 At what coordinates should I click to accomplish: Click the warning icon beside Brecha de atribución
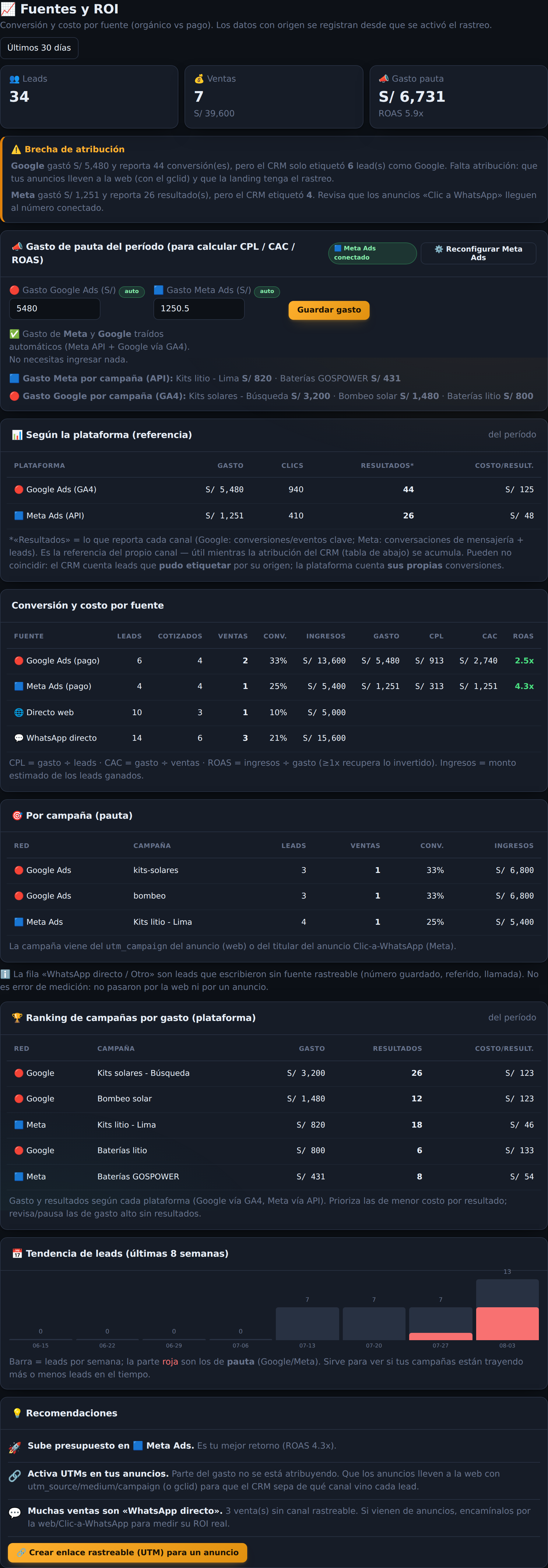coord(16,150)
